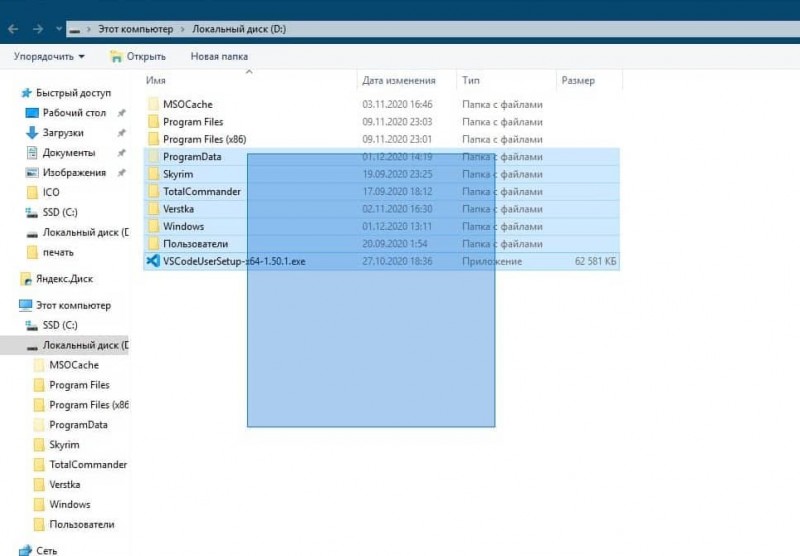Open MSOCache in the navigation tree
Image resolution: width=800 pixels, height=556 pixels.
click(x=74, y=365)
